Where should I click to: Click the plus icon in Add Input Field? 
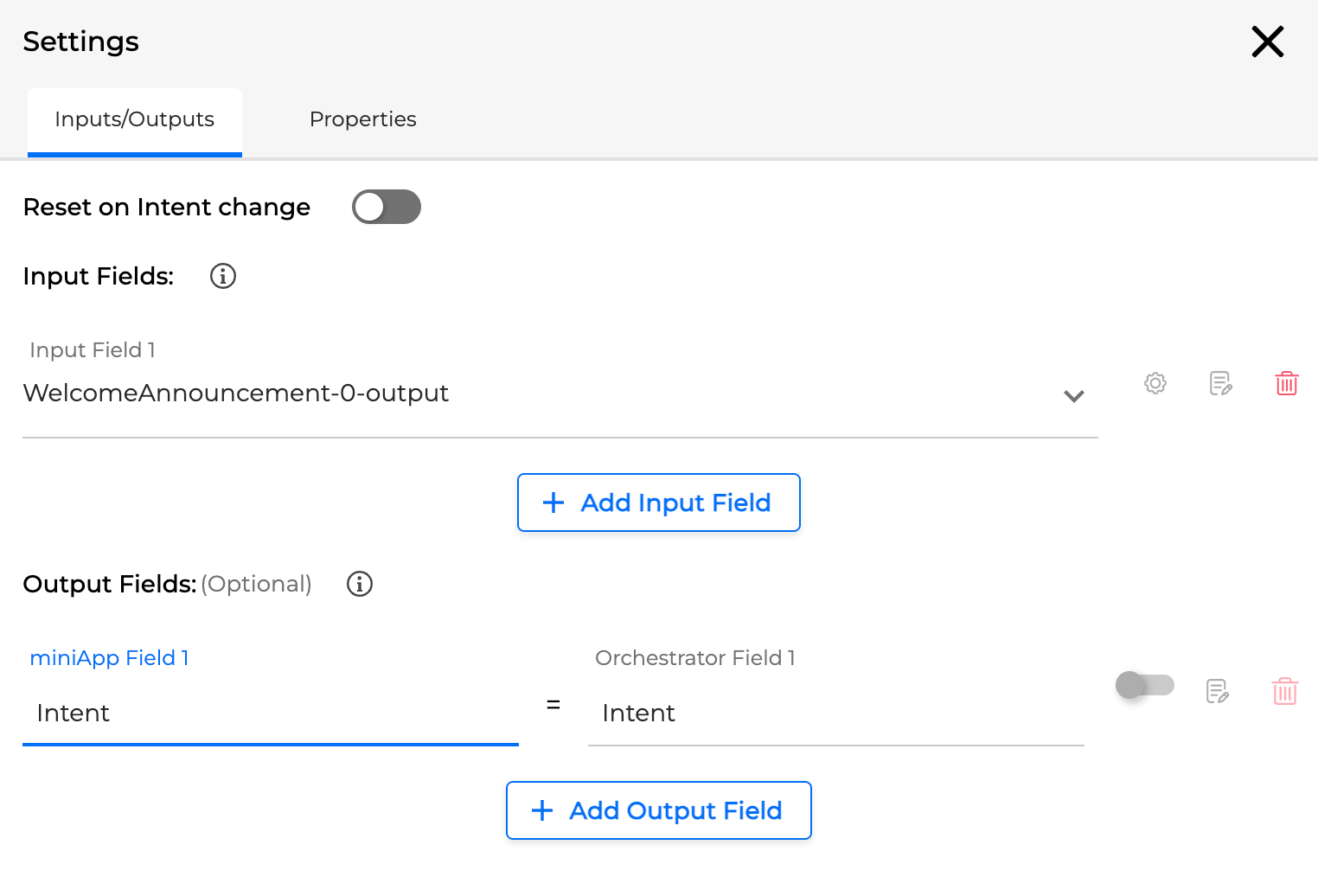(x=553, y=502)
